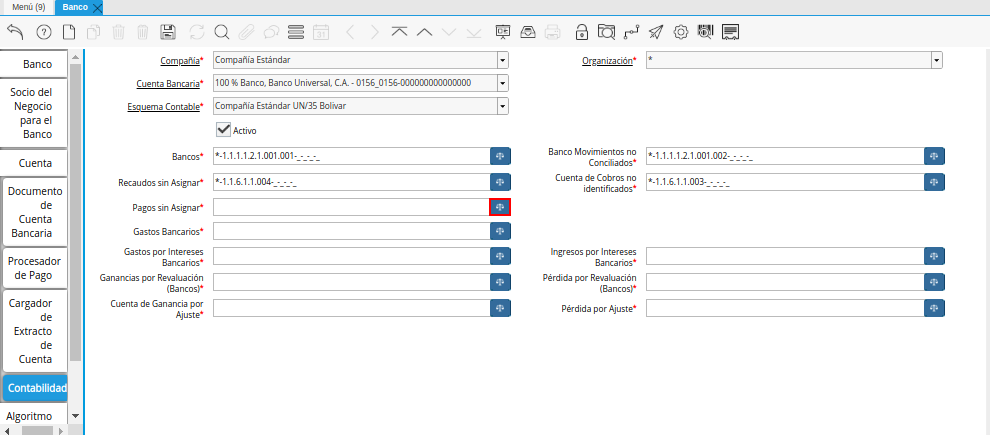The height and width of the screenshot is (435, 990).
Task: Click the Lock padlock icon
Action: coord(581,32)
